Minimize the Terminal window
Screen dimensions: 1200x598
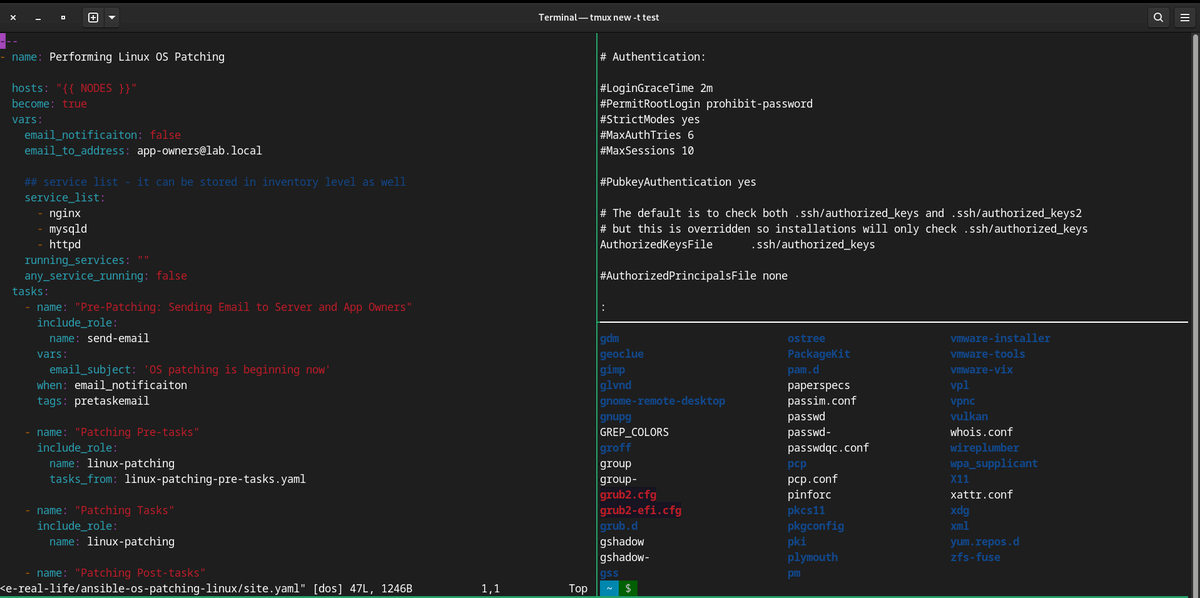coord(38,17)
